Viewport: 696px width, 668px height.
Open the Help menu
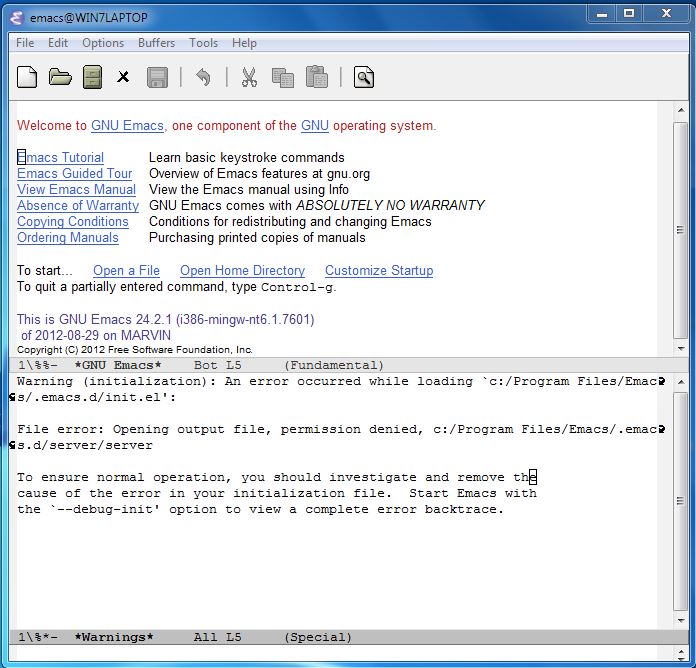[244, 43]
